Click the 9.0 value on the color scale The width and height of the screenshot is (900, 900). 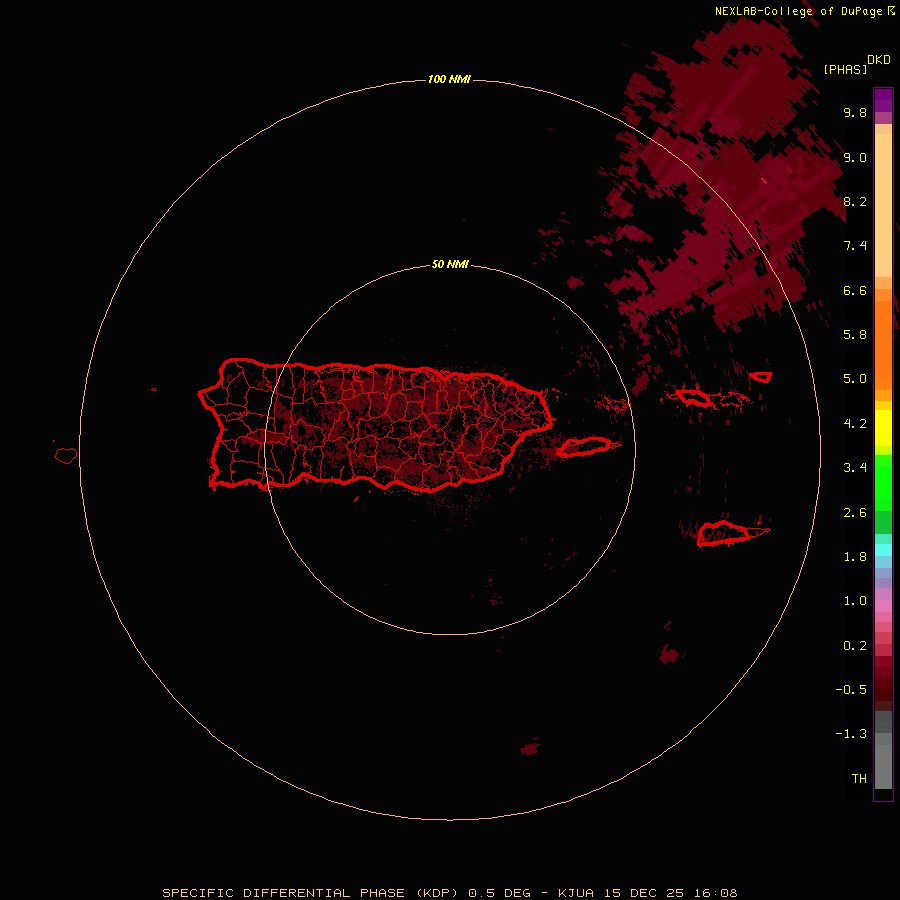point(855,157)
